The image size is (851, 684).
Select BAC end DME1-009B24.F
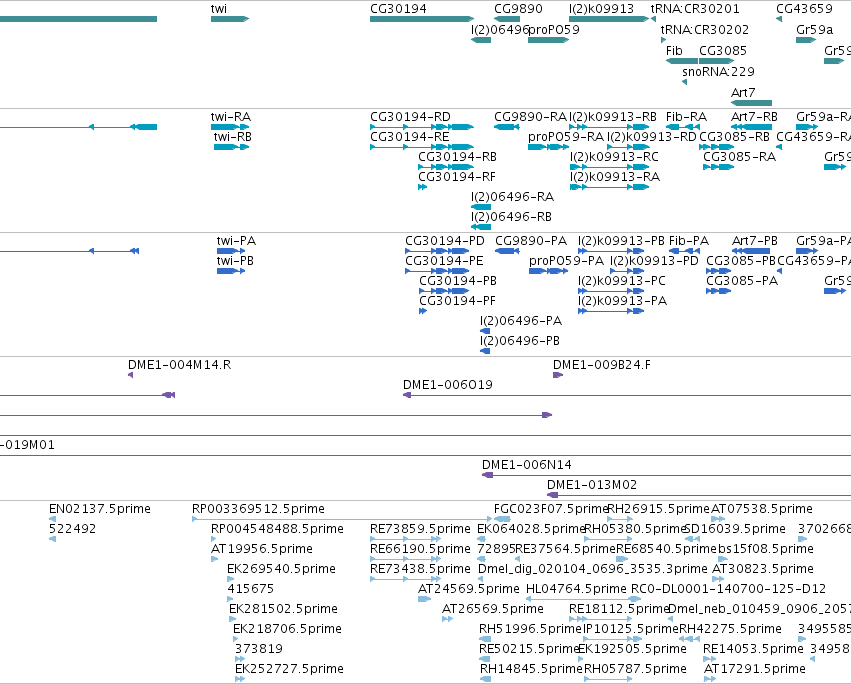601,365
